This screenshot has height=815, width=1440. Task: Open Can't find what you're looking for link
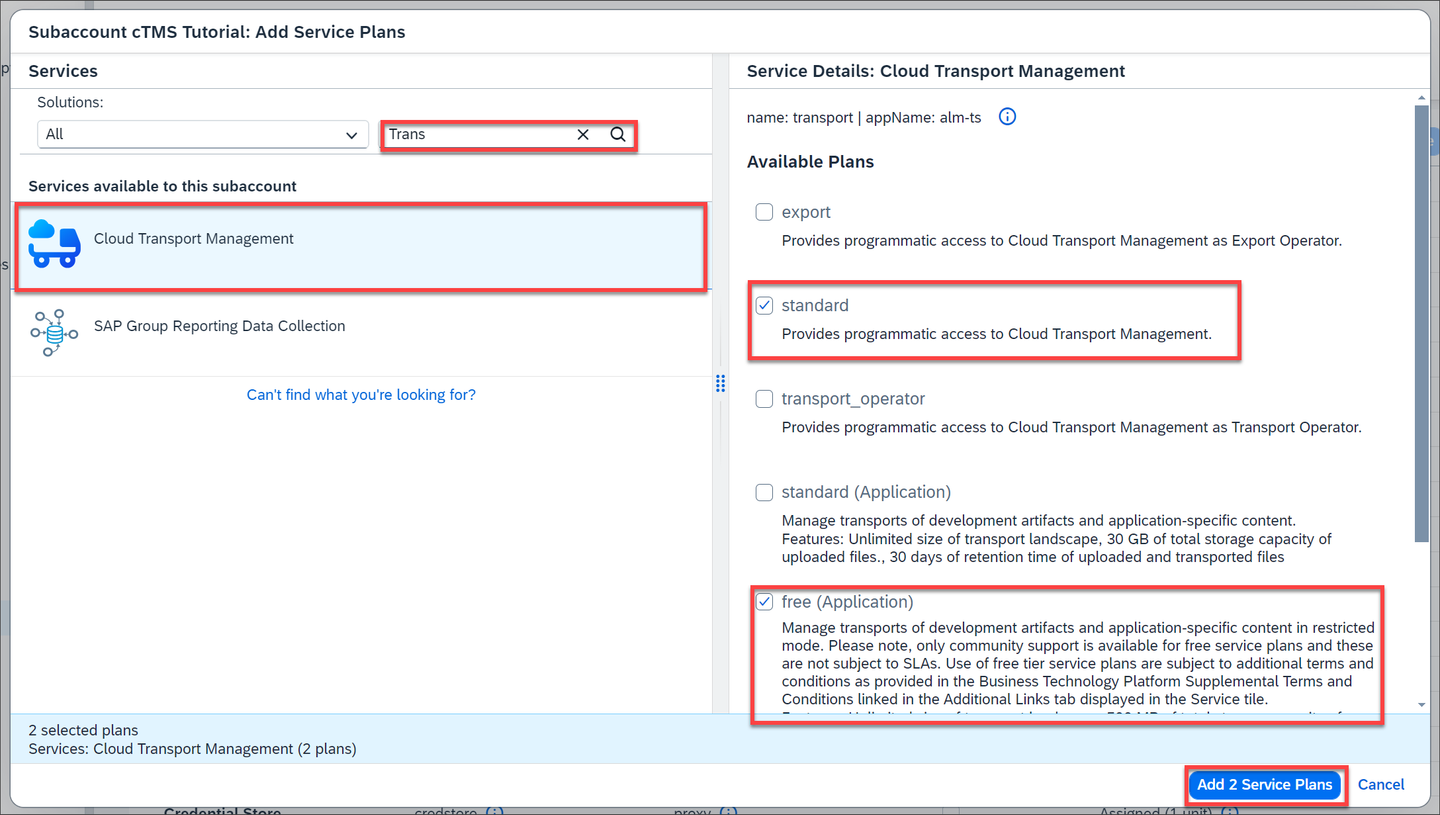pyautogui.click(x=361, y=395)
